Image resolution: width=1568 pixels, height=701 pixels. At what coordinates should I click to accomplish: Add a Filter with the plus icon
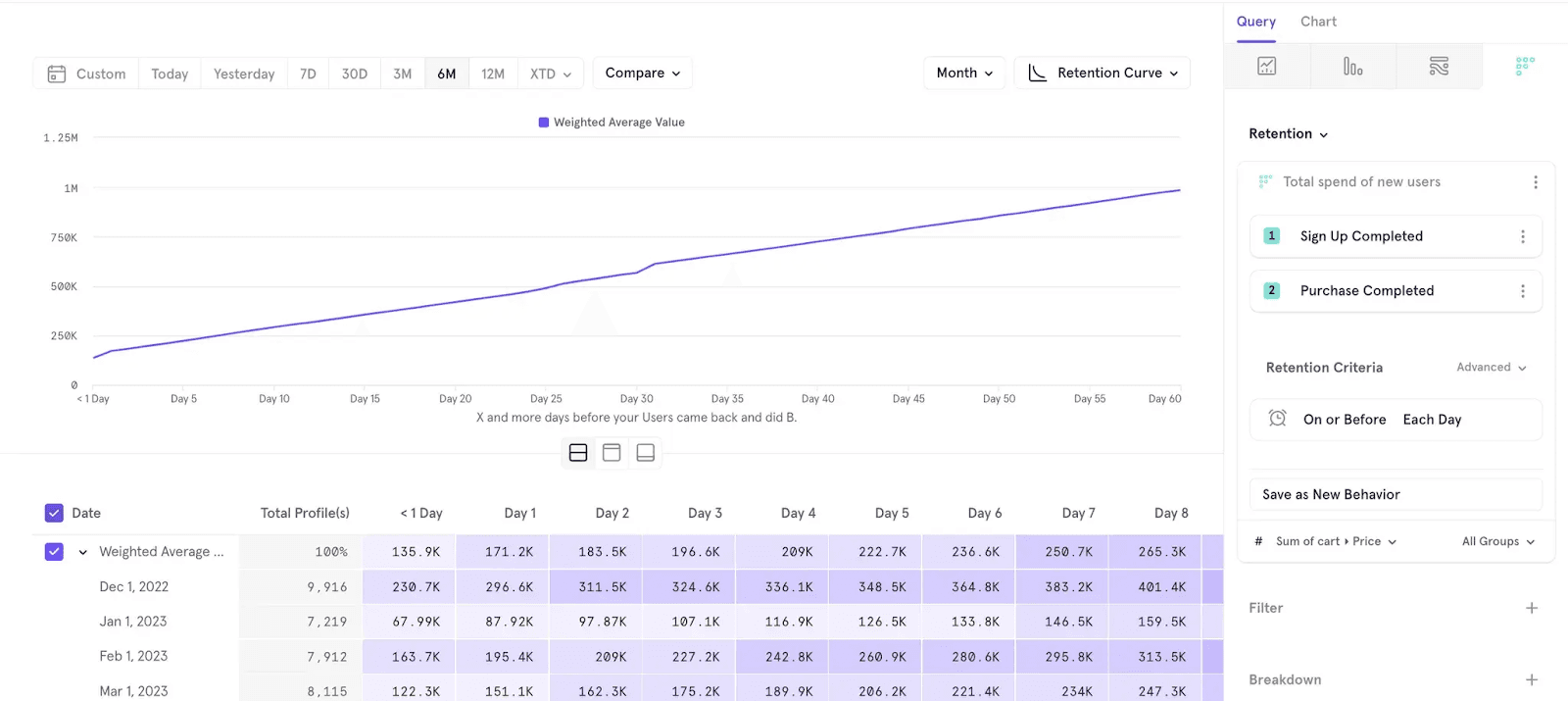click(1532, 608)
